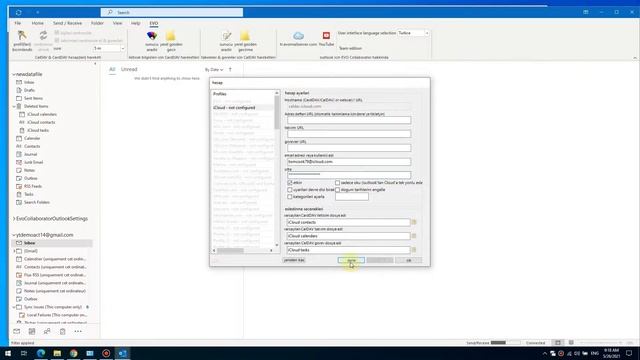Click the highlighted test button in dialog
Image resolution: width=640 pixels, height=360 pixels.
click(x=351, y=260)
